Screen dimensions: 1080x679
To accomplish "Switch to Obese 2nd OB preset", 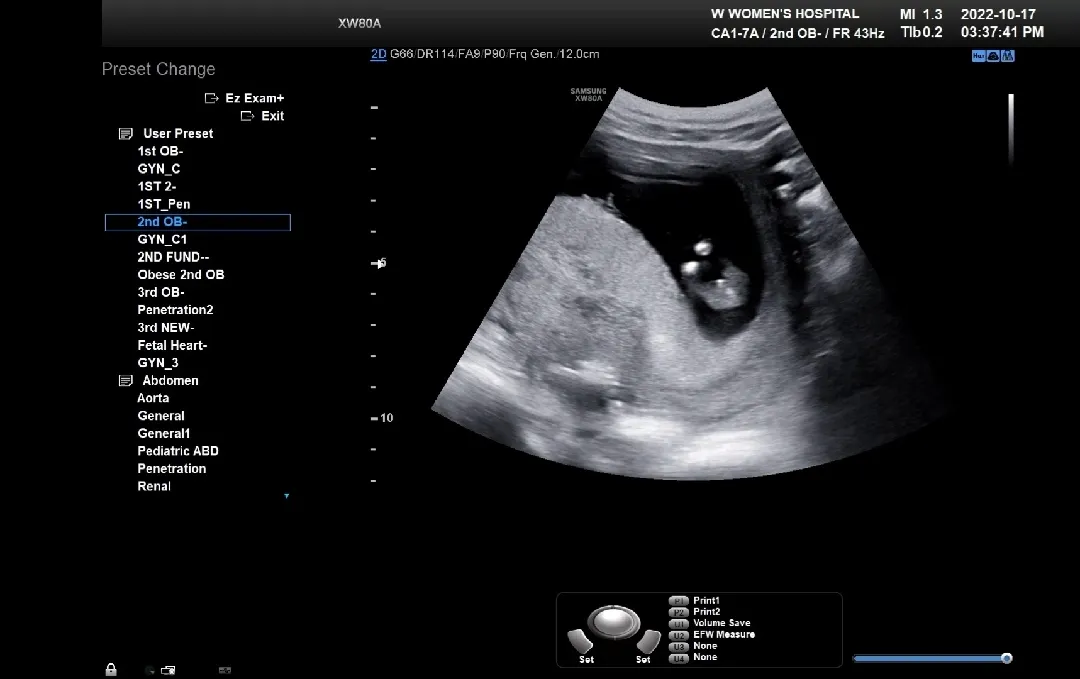I will (181, 275).
